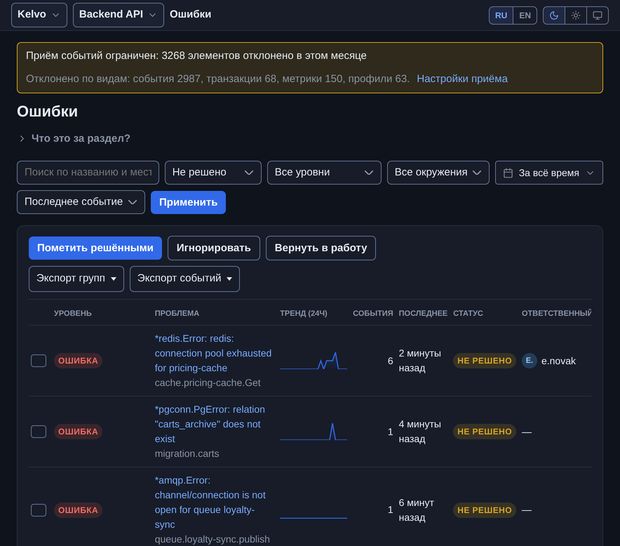
Task: Click 'НЕ РЕШЕНО' badge in amqp row
Action: pos(484,510)
